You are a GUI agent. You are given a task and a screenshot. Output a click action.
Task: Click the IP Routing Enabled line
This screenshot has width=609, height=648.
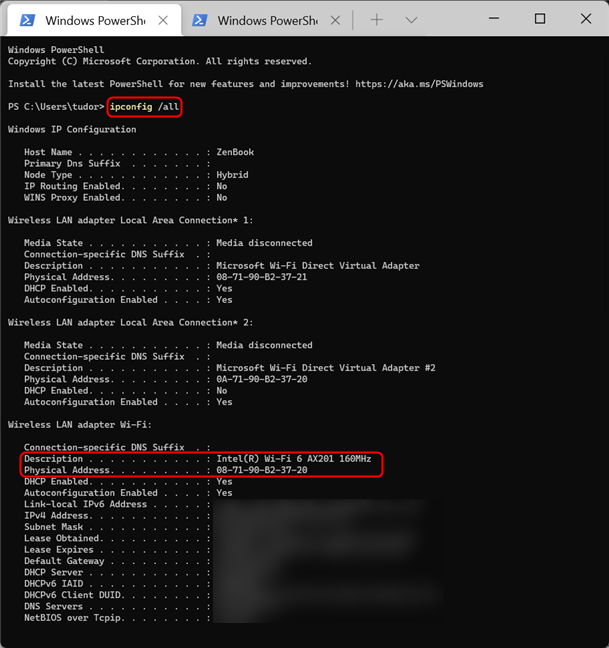(x=126, y=186)
